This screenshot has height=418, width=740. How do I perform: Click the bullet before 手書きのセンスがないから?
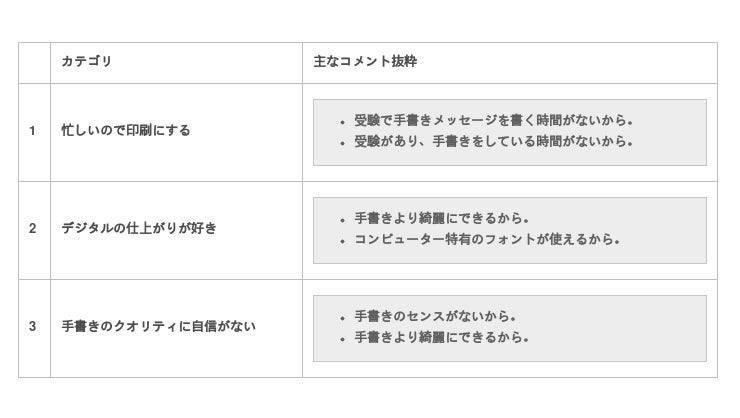pos(342,318)
